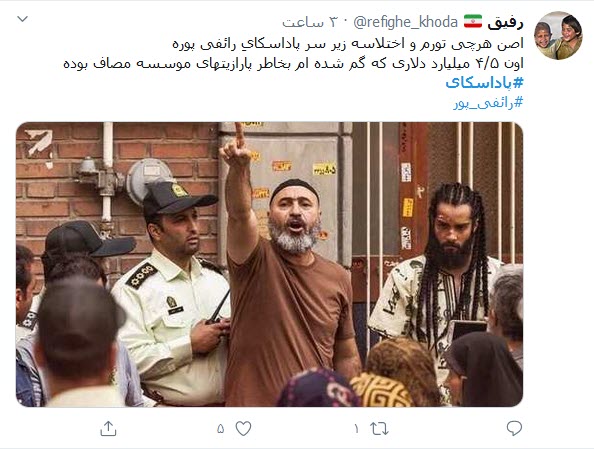Open the @refighe_khoda handle link
Image resolution: width=594 pixels, height=449 pixels.
pos(405,22)
